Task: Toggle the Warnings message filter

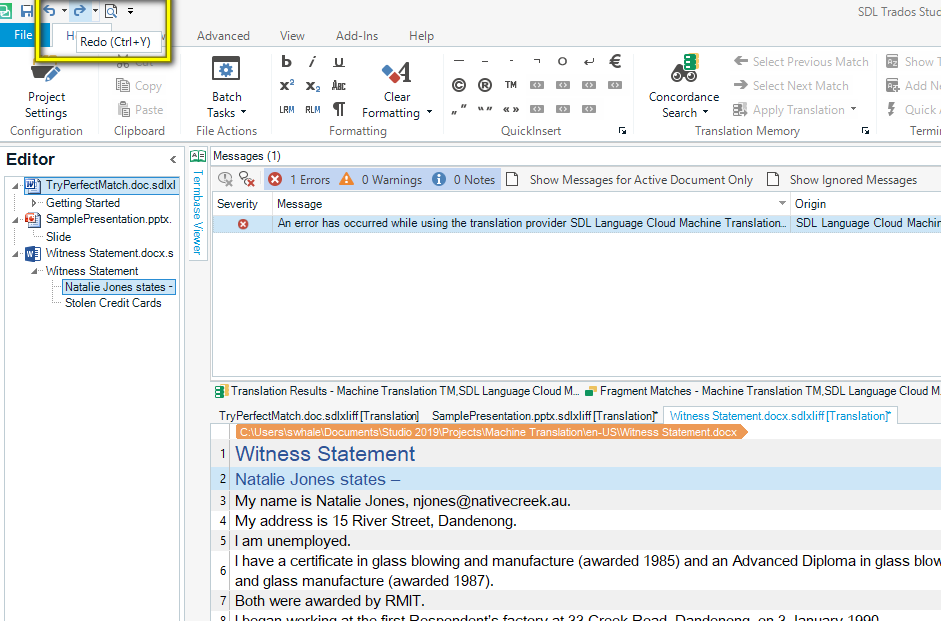Action: 380,180
